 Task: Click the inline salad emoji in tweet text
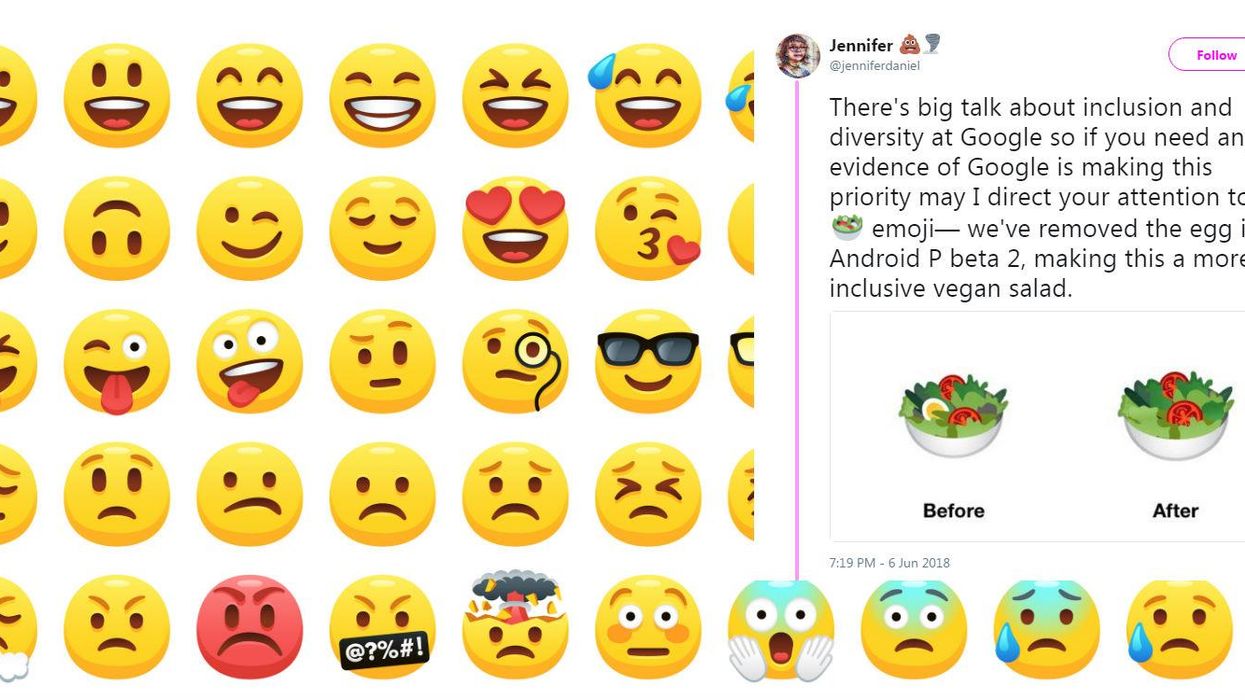click(x=847, y=228)
